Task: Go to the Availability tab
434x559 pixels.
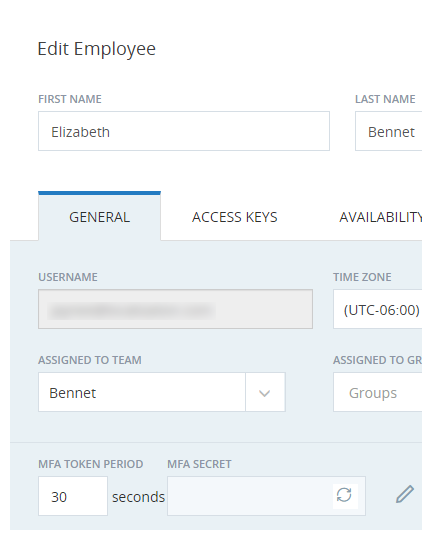Action: (380, 217)
